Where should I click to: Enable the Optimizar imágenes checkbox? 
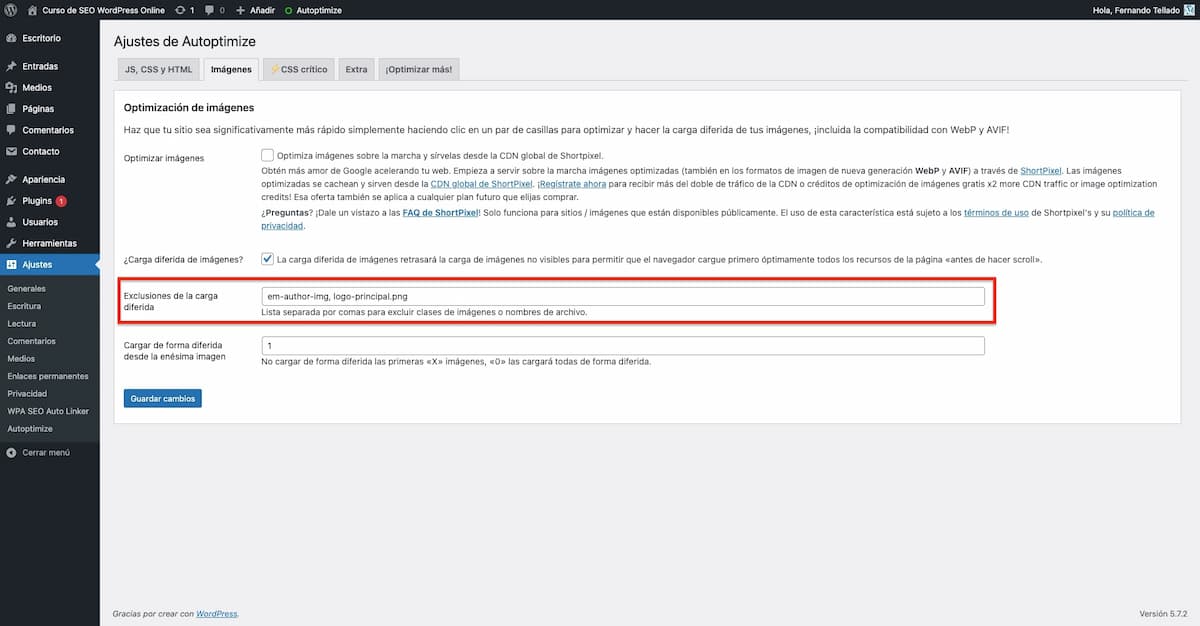[x=267, y=155]
